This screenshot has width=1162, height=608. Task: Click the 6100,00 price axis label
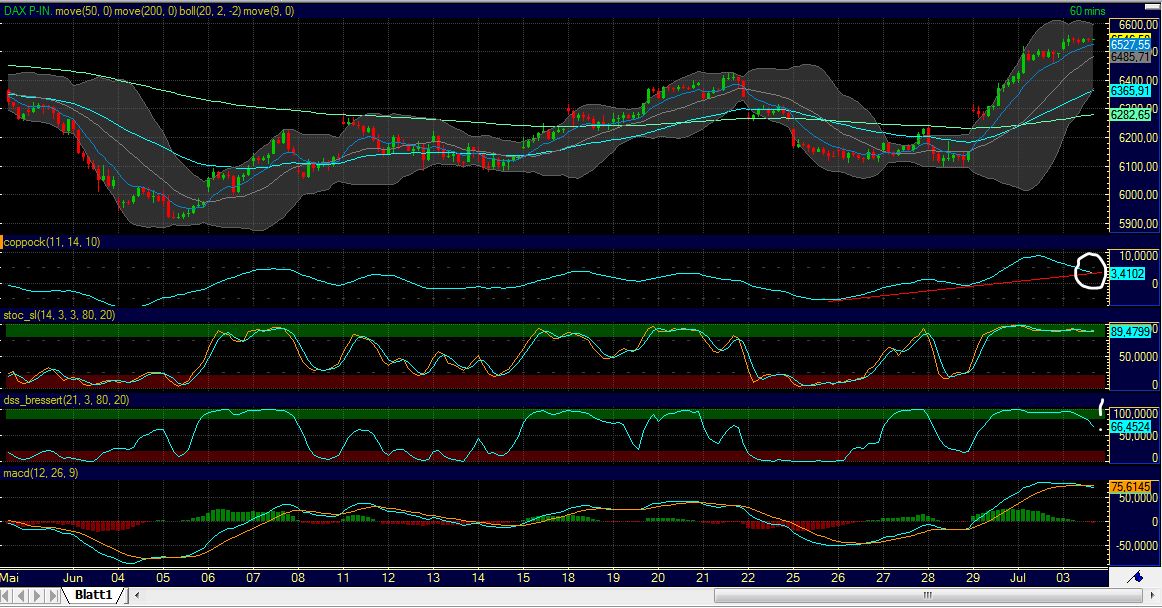tap(1138, 167)
